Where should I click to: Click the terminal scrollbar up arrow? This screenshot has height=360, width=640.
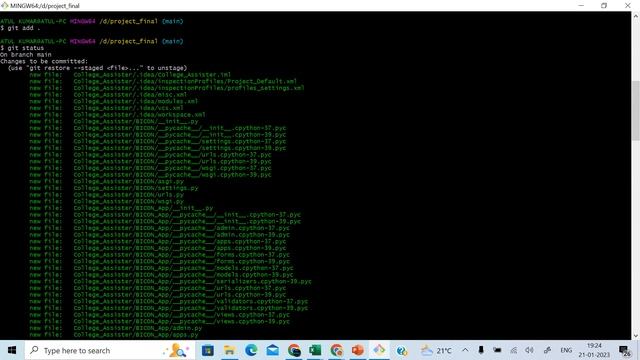(636, 16)
